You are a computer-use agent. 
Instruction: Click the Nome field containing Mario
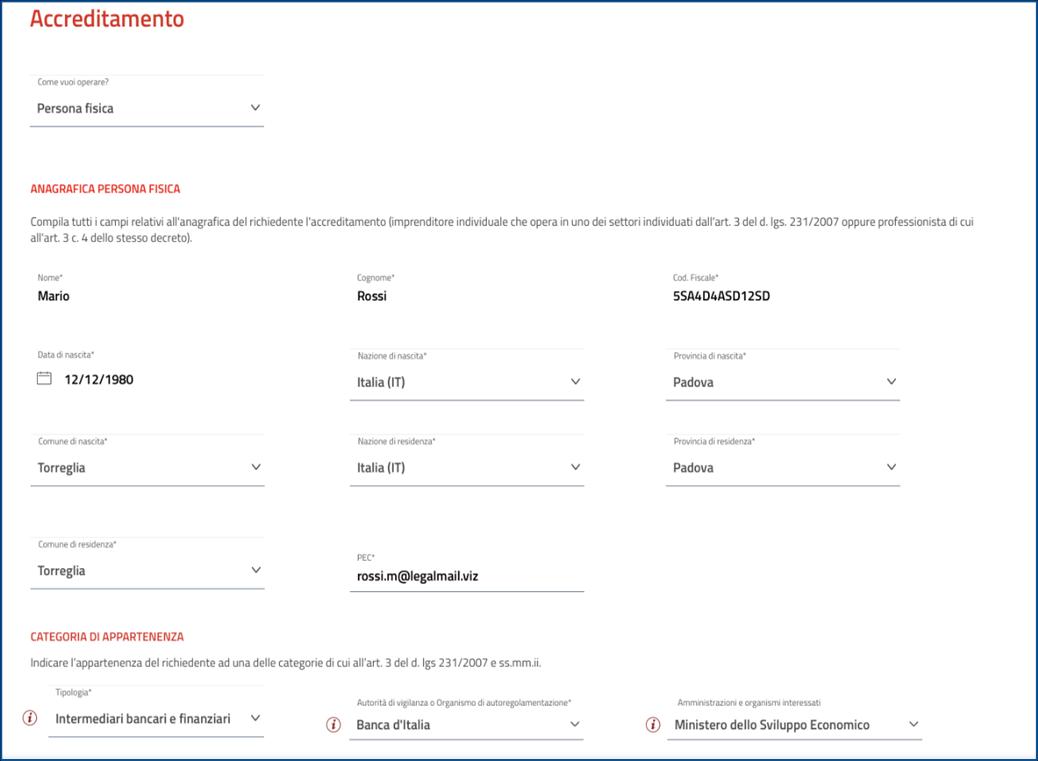point(147,296)
